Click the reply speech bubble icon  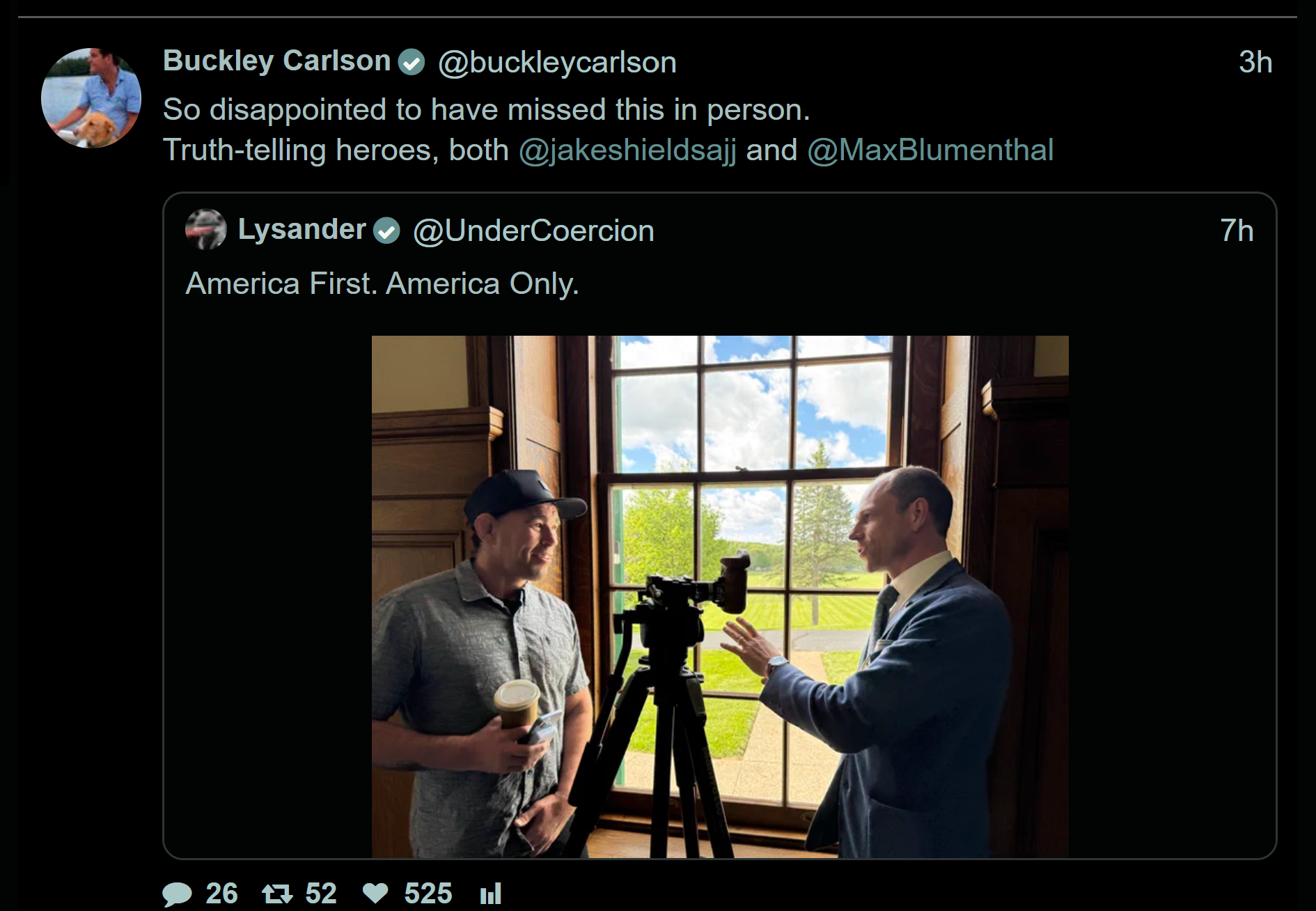click(x=177, y=894)
